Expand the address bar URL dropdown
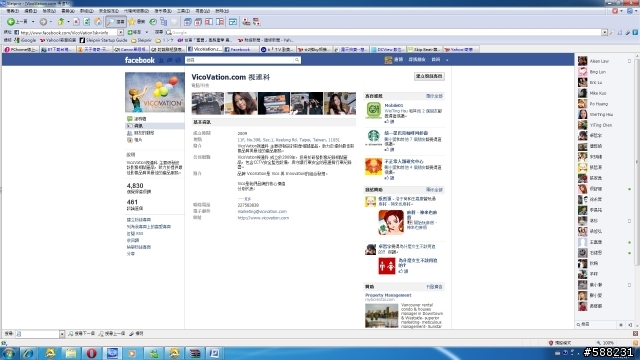Viewport: 640px width, 360px height. pos(120,32)
